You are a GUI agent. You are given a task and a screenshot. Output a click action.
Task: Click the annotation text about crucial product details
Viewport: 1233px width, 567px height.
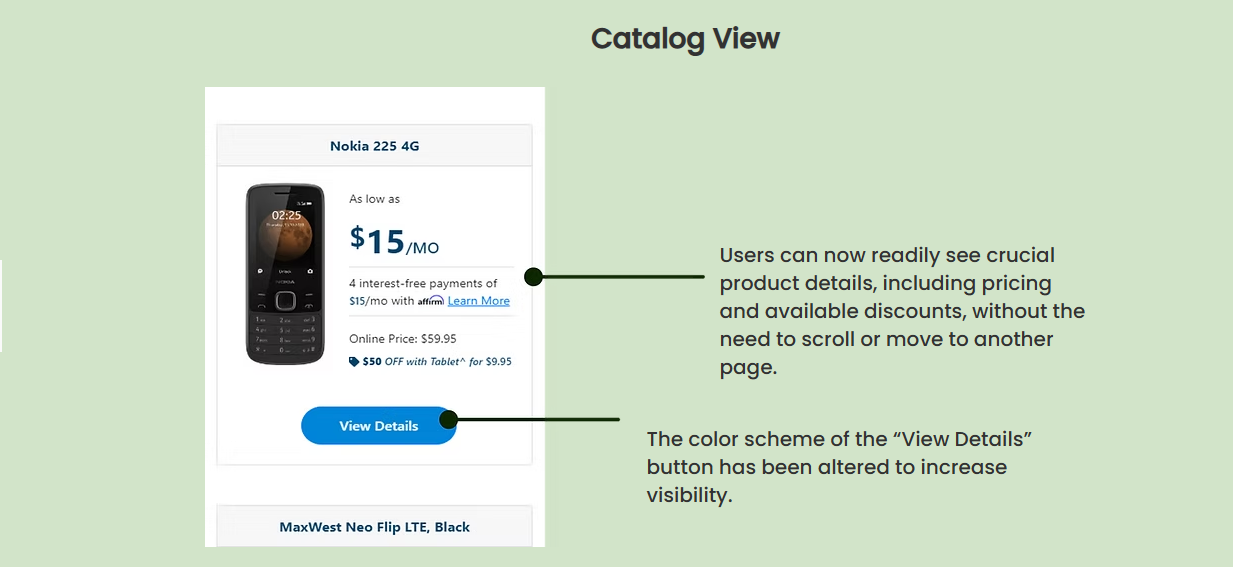pos(900,311)
